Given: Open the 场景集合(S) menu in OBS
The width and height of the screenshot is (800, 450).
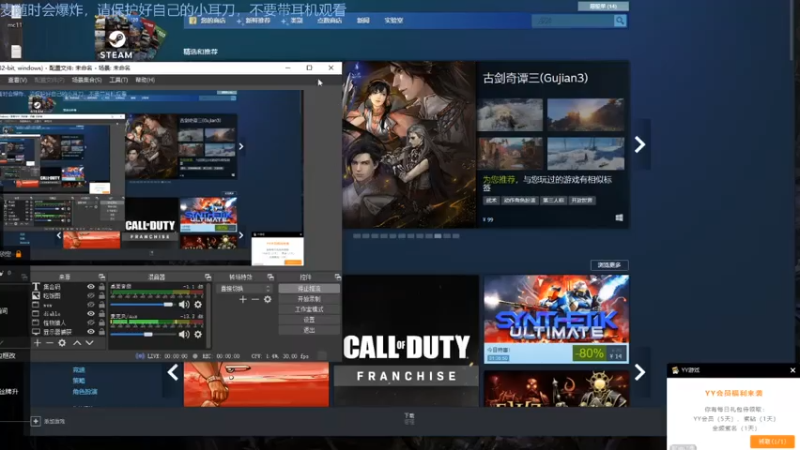Looking at the screenshot, I should tap(87, 80).
